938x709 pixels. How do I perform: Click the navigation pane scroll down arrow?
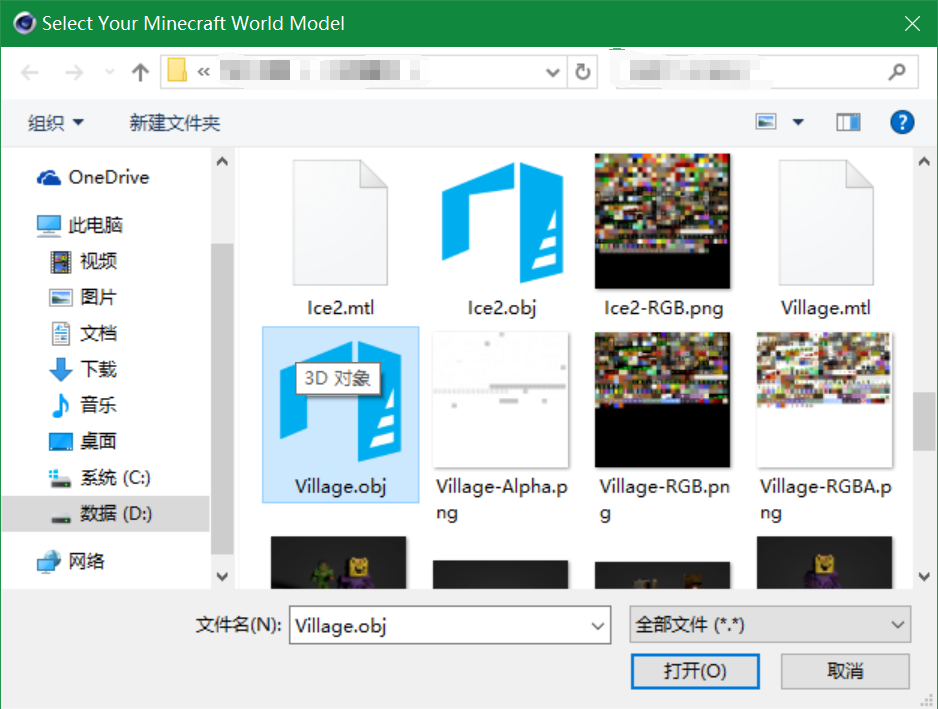tap(222, 577)
